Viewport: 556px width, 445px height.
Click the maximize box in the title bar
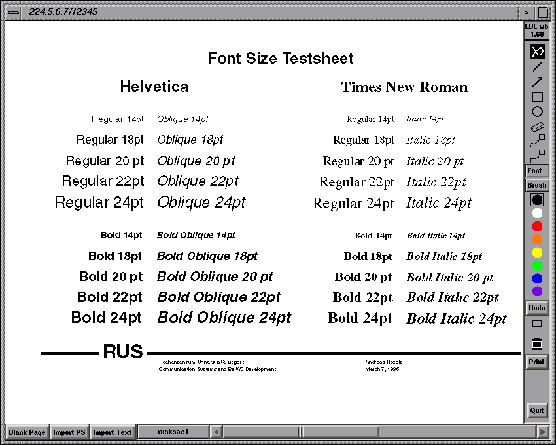point(543,12)
